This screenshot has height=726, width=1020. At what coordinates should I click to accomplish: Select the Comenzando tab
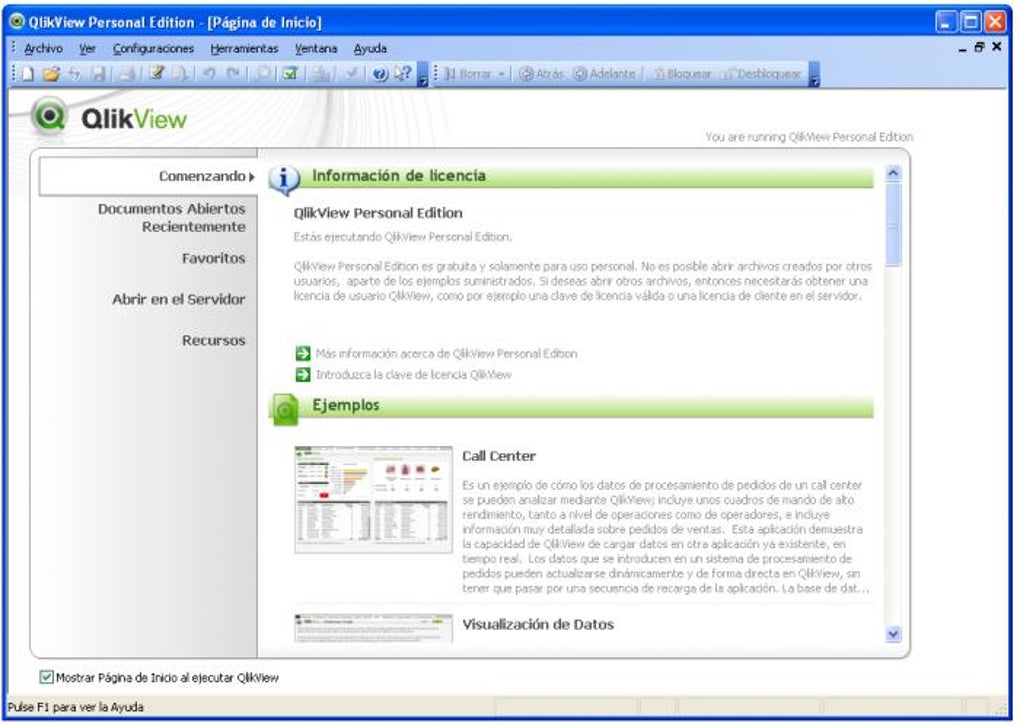click(148, 176)
